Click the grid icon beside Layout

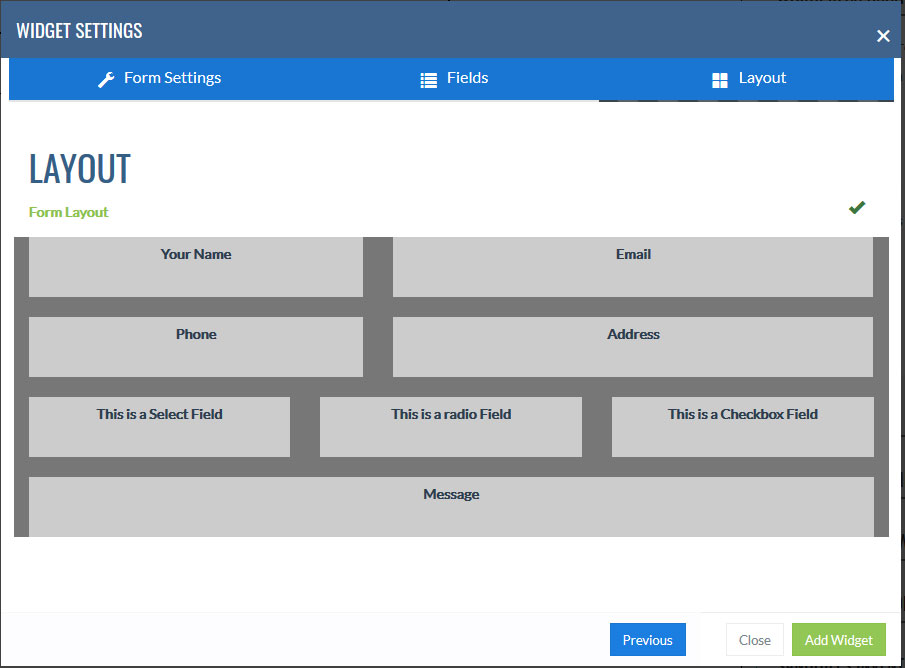pos(720,80)
